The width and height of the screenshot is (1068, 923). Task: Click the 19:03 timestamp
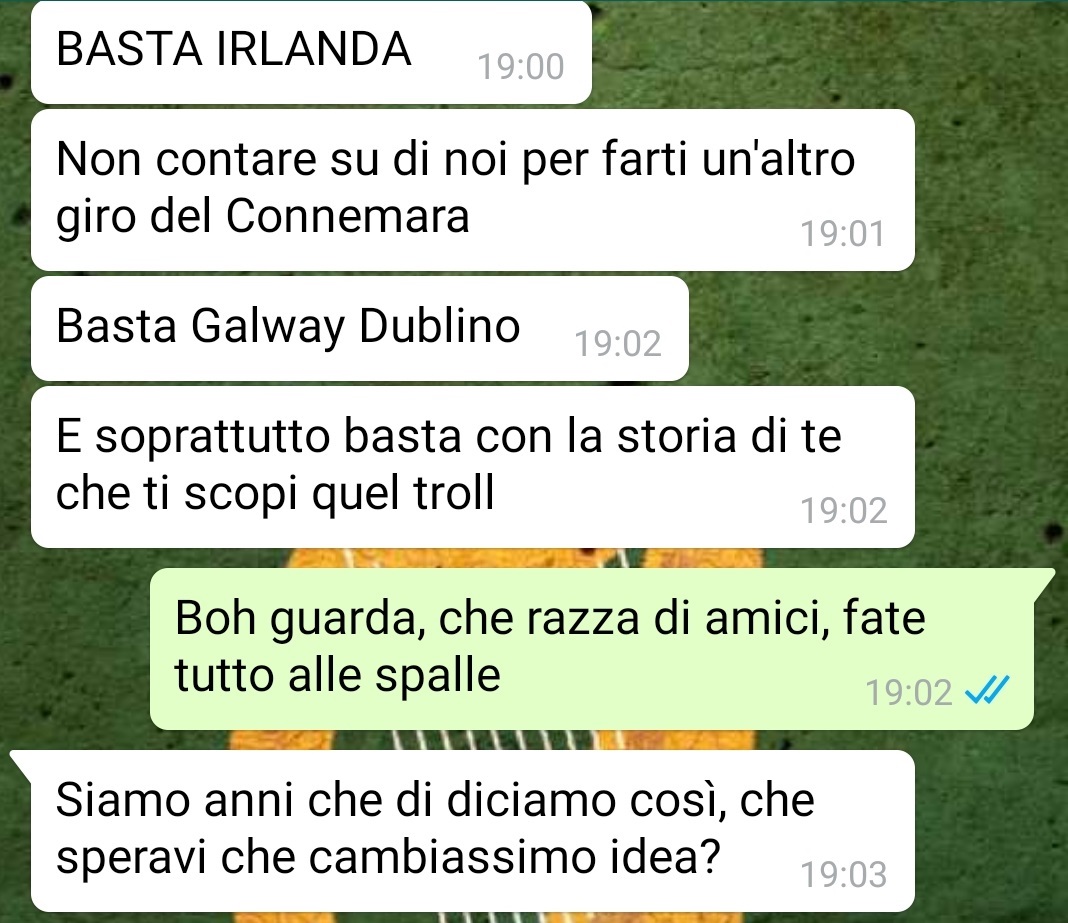(843, 874)
